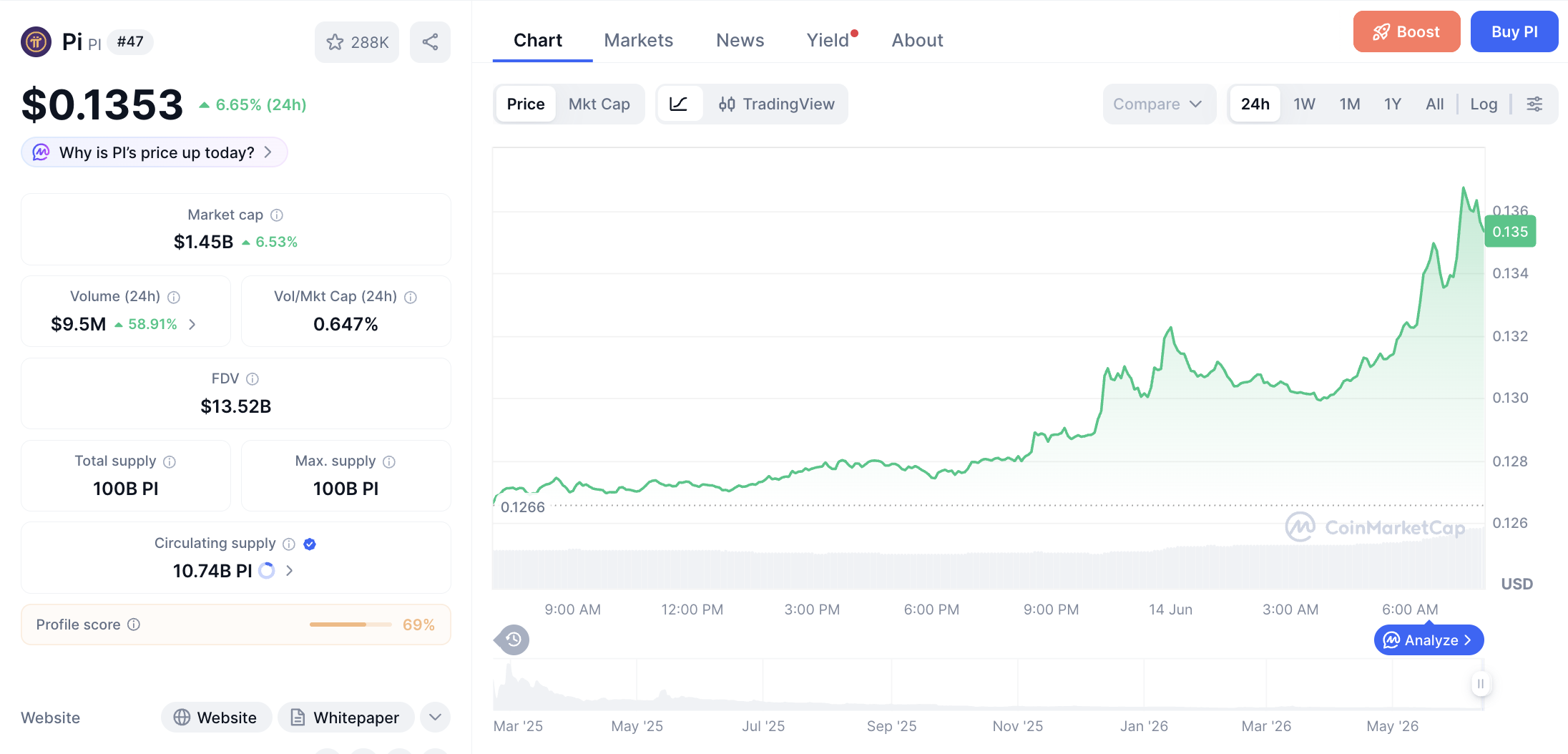Click the Circulating supply info icon
Screen dimensions: 1568x754
(x=289, y=544)
